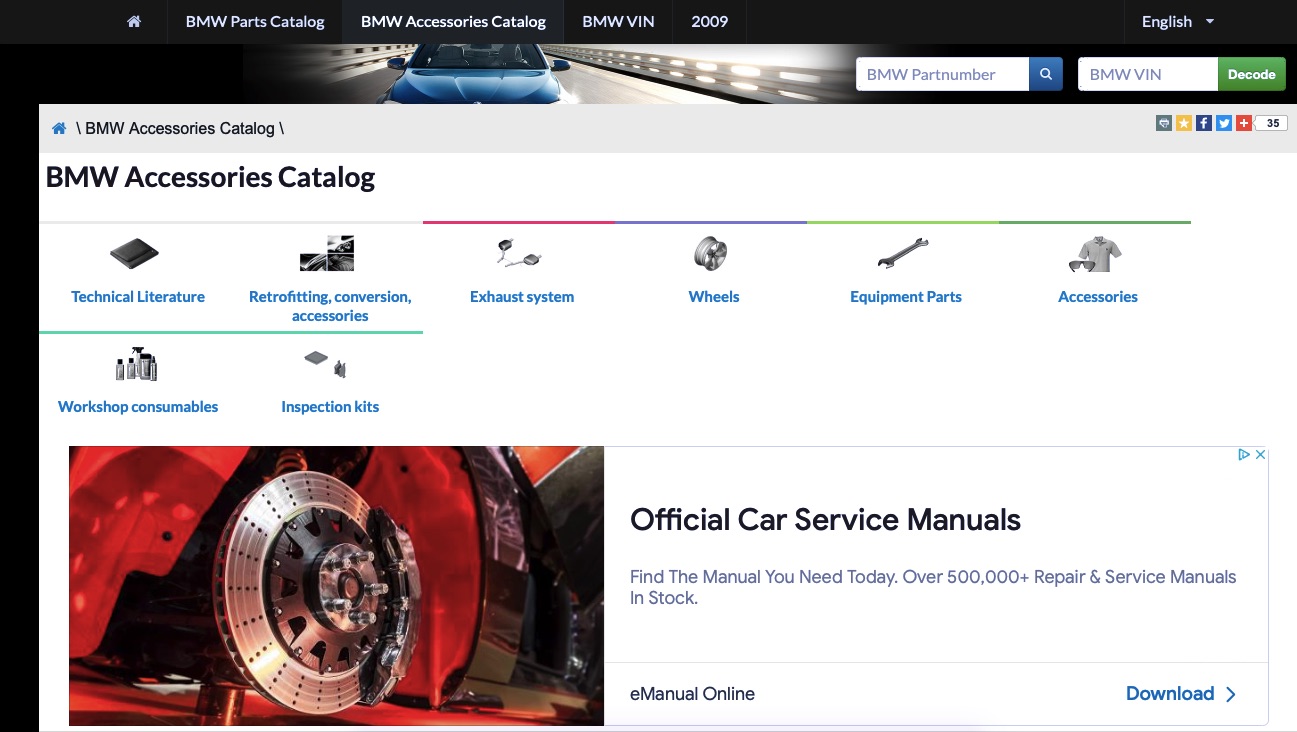Click the Retrofitting conversion accessories image icon

pos(327,254)
